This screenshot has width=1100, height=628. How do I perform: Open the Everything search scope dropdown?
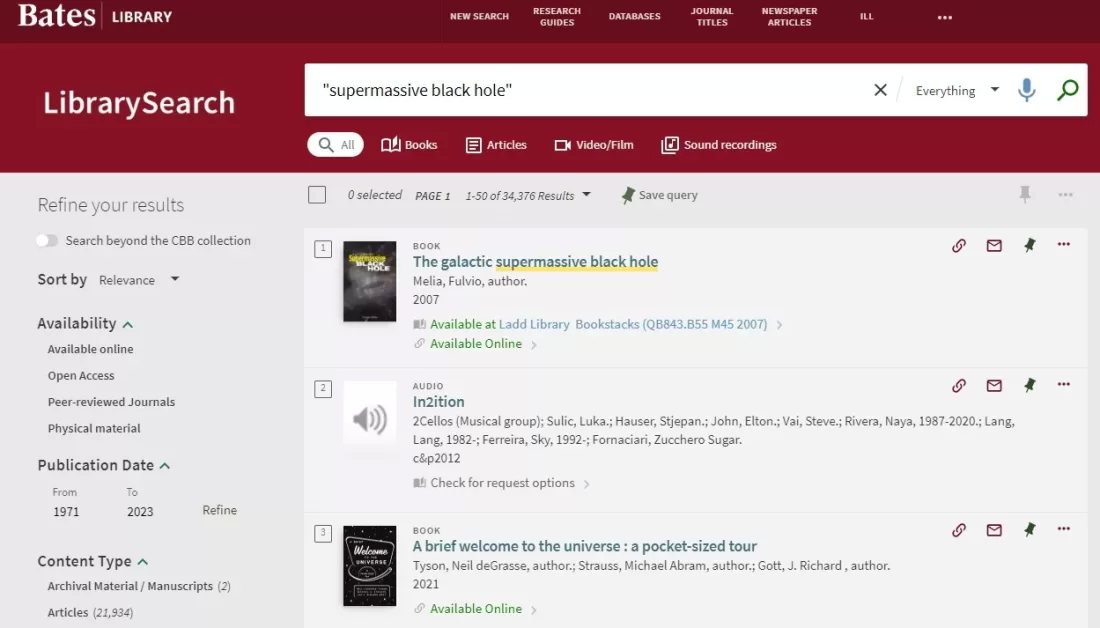(x=956, y=90)
